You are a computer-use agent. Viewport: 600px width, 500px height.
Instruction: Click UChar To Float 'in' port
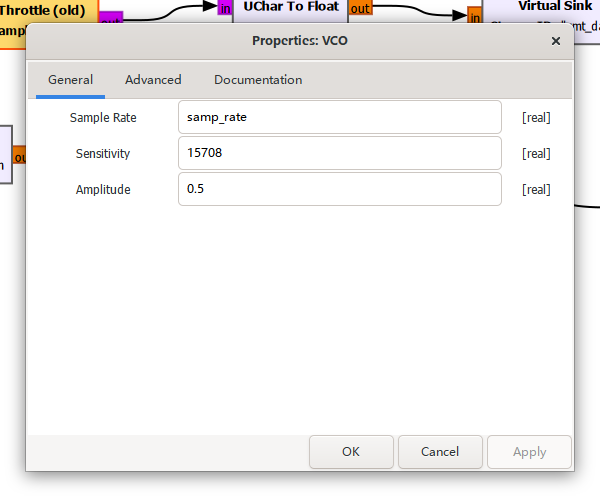[x=225, y=8]
